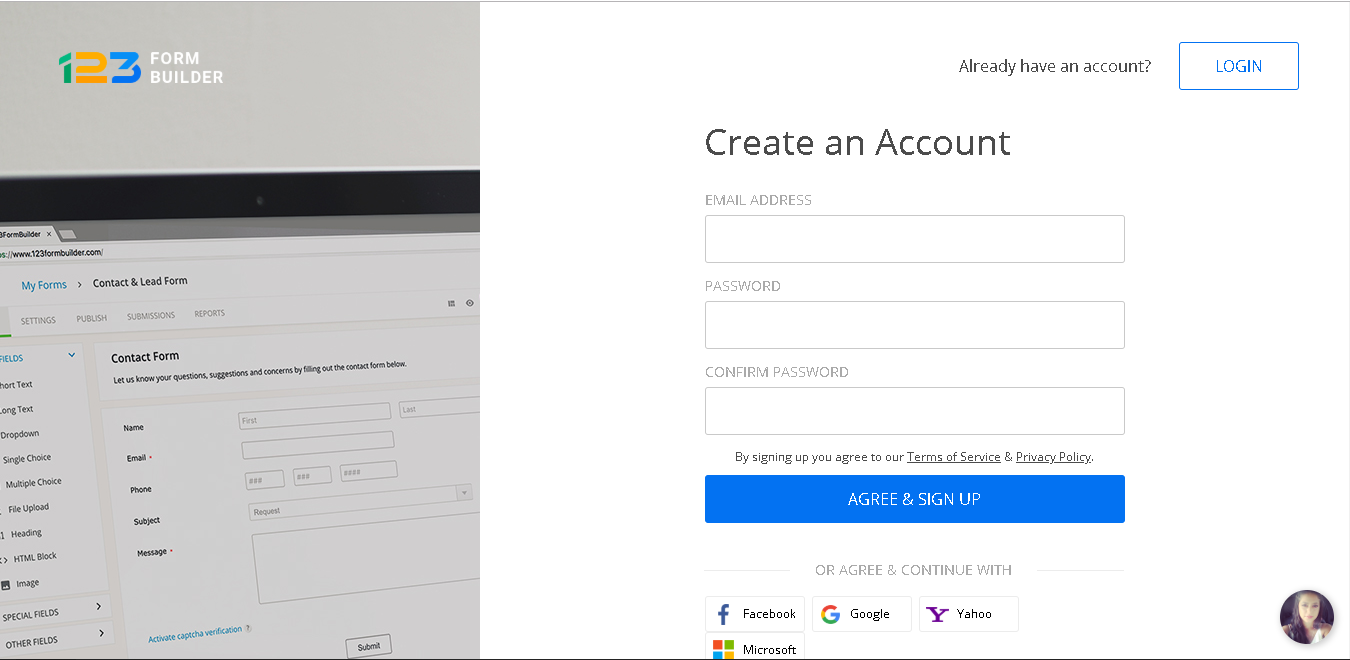
Task: Click the grid view icon beside the eye
Action: point(452,303)
